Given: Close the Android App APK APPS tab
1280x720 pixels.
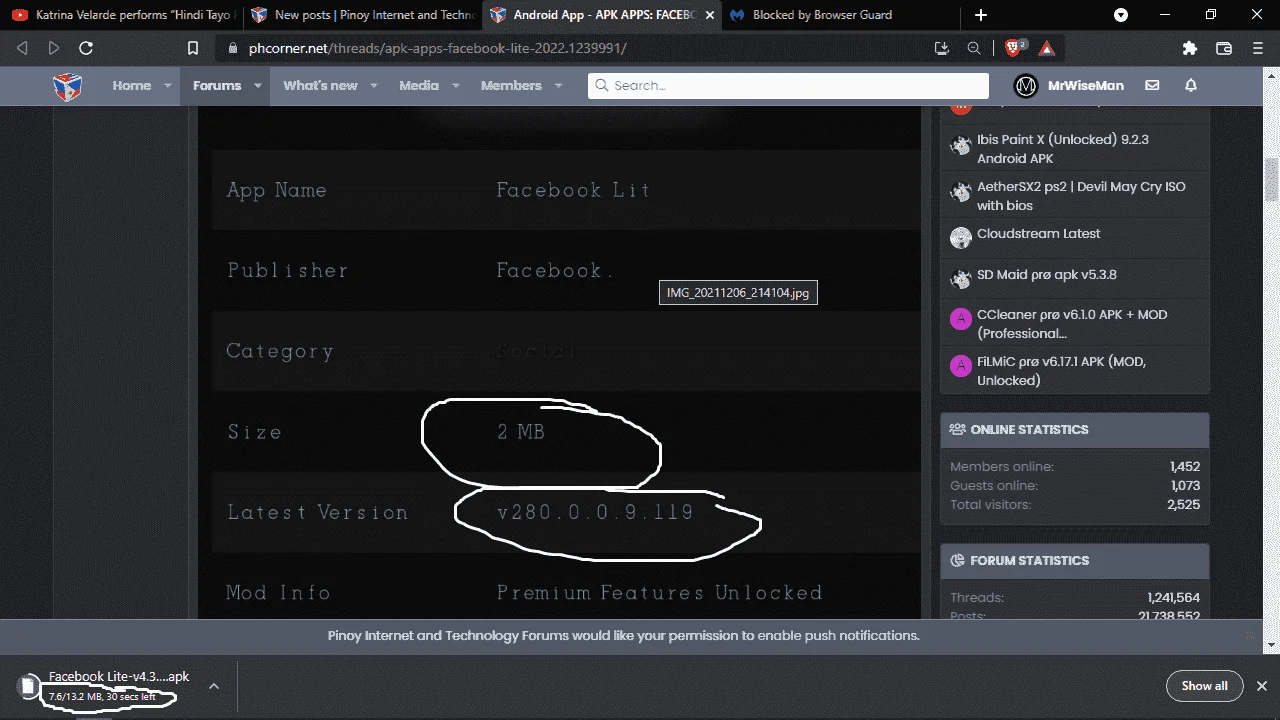Looking at the screenshot, I should click(x=710, y=15).
